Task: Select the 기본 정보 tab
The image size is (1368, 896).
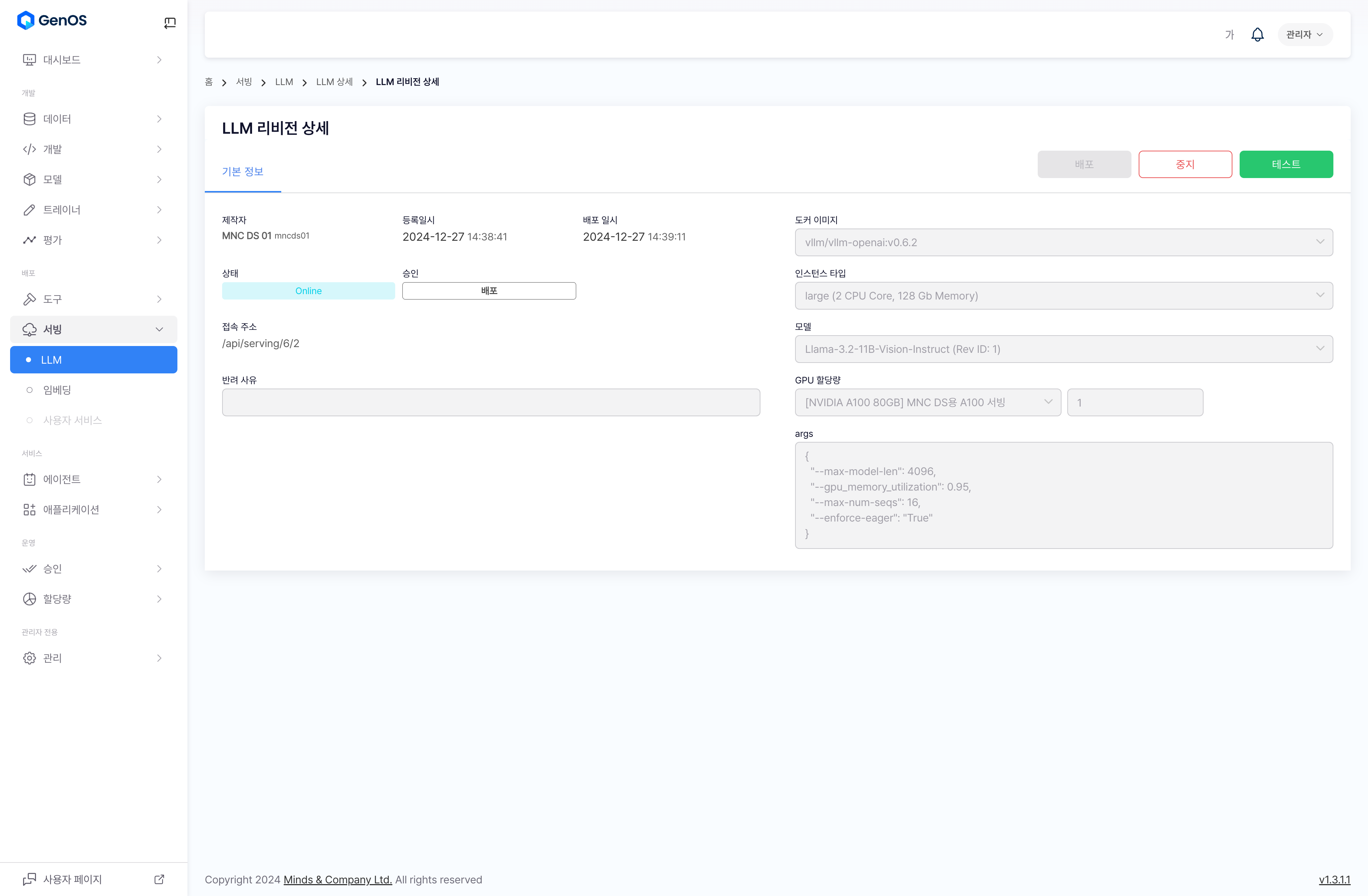Action: coord(243,171)
